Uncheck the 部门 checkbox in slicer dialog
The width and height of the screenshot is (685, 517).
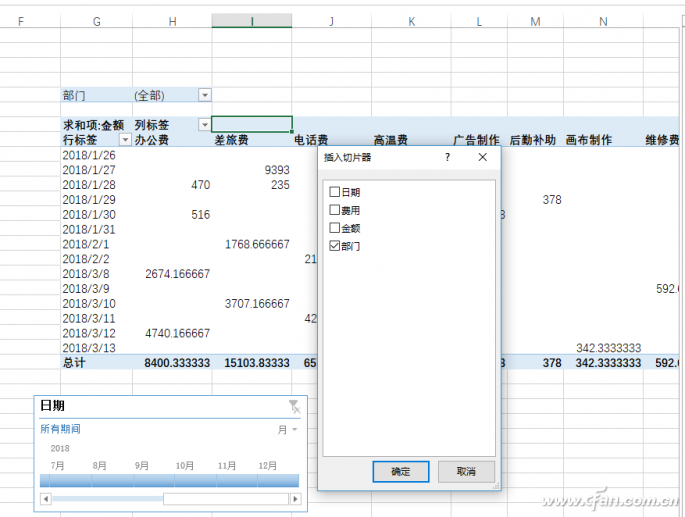click(335, 246)
